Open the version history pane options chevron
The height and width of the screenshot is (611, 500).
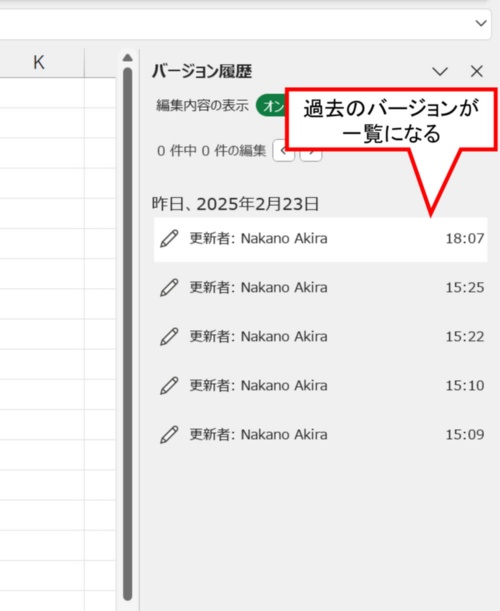click(x=440, y=71)
